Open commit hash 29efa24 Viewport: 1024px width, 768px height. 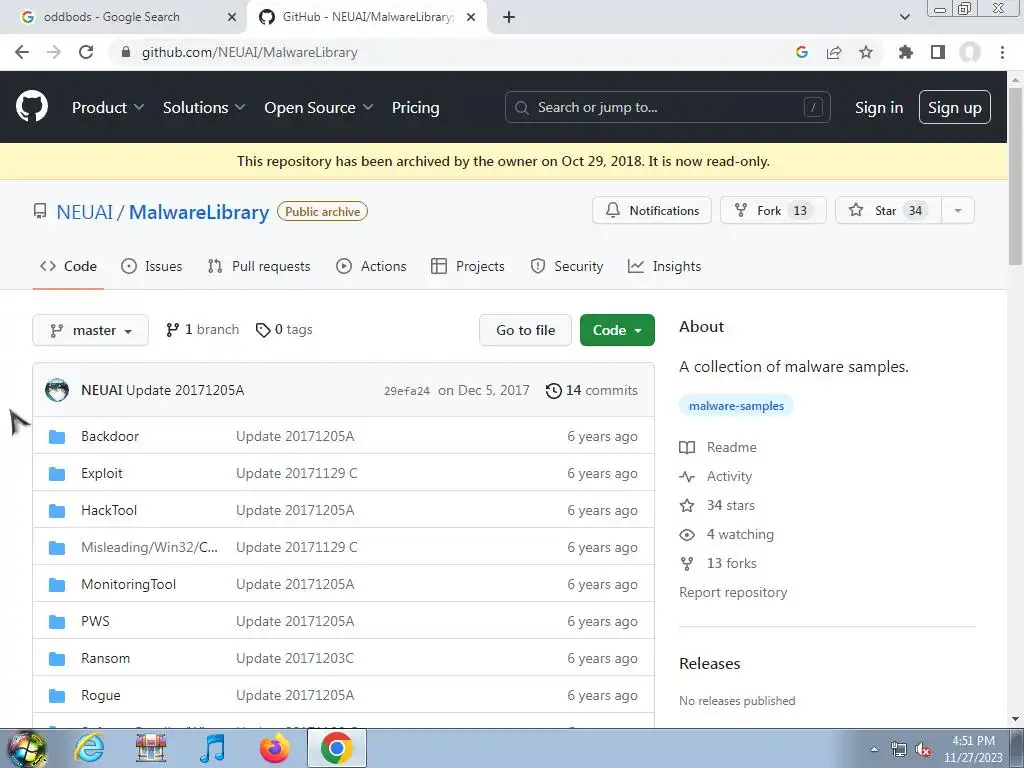click(x=407, y=391)
